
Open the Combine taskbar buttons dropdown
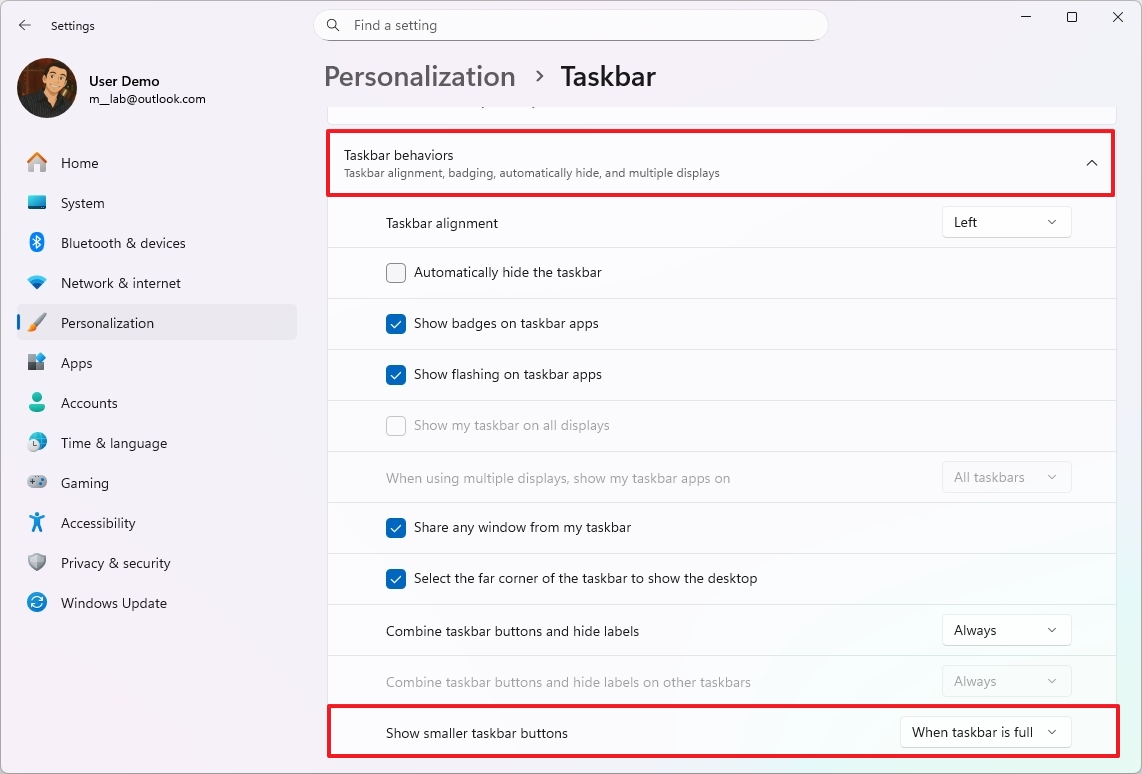pyautogui.click(x=1005, y=630)
